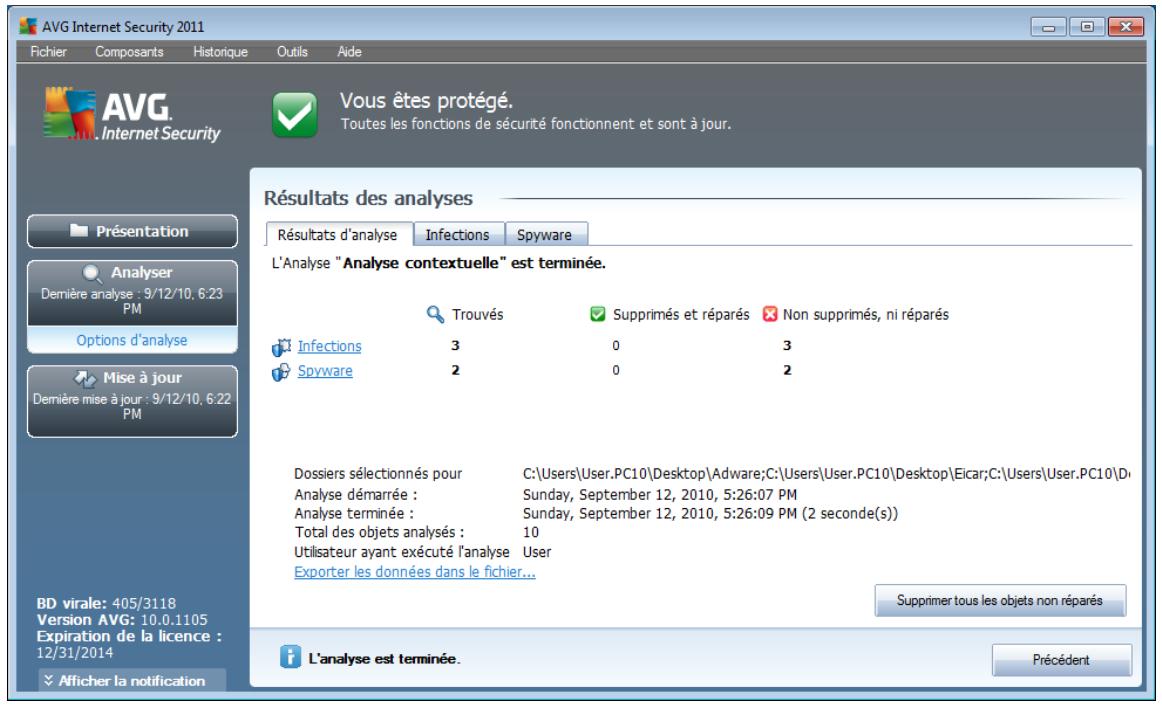The height and width of the screenshot is (706, 1162).
Task: Open Options d'analyse
Action: (x=133, y=340)
